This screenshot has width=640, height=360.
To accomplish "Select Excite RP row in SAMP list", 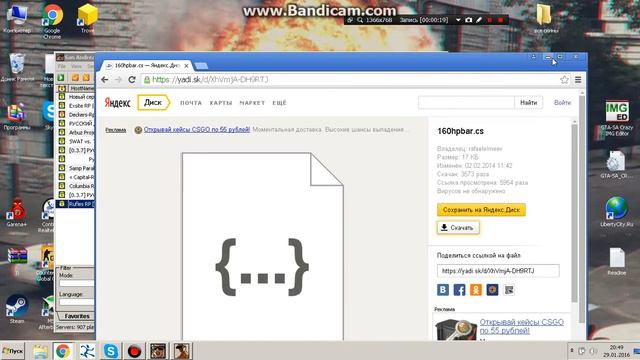I will [76, 106].
